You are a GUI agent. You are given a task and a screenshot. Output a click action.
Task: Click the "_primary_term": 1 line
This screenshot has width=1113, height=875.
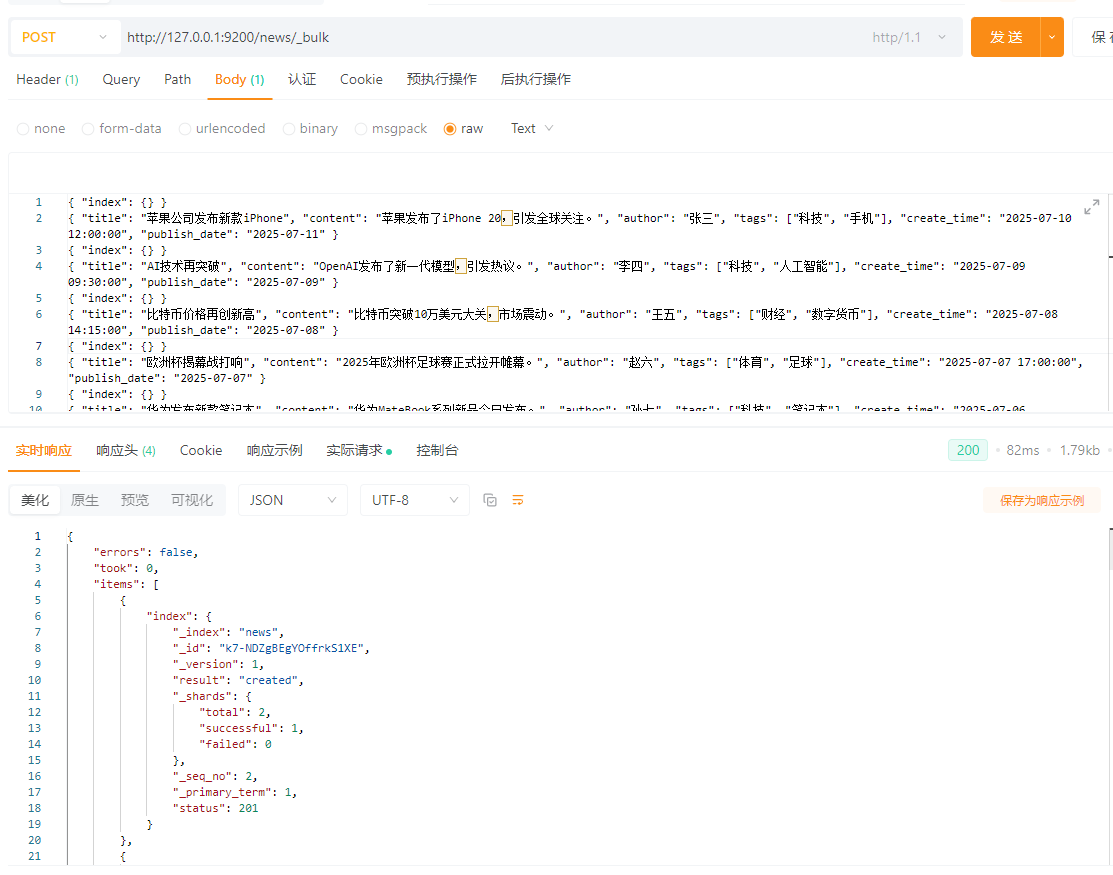pos(235,792)
